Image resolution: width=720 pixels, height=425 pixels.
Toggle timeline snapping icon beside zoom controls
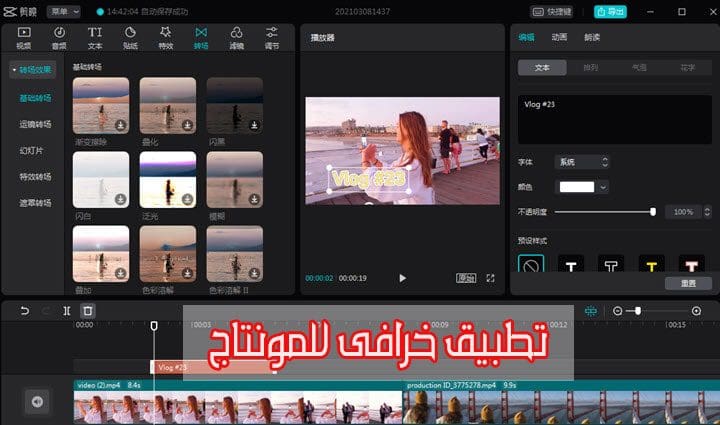coord(591,311)
